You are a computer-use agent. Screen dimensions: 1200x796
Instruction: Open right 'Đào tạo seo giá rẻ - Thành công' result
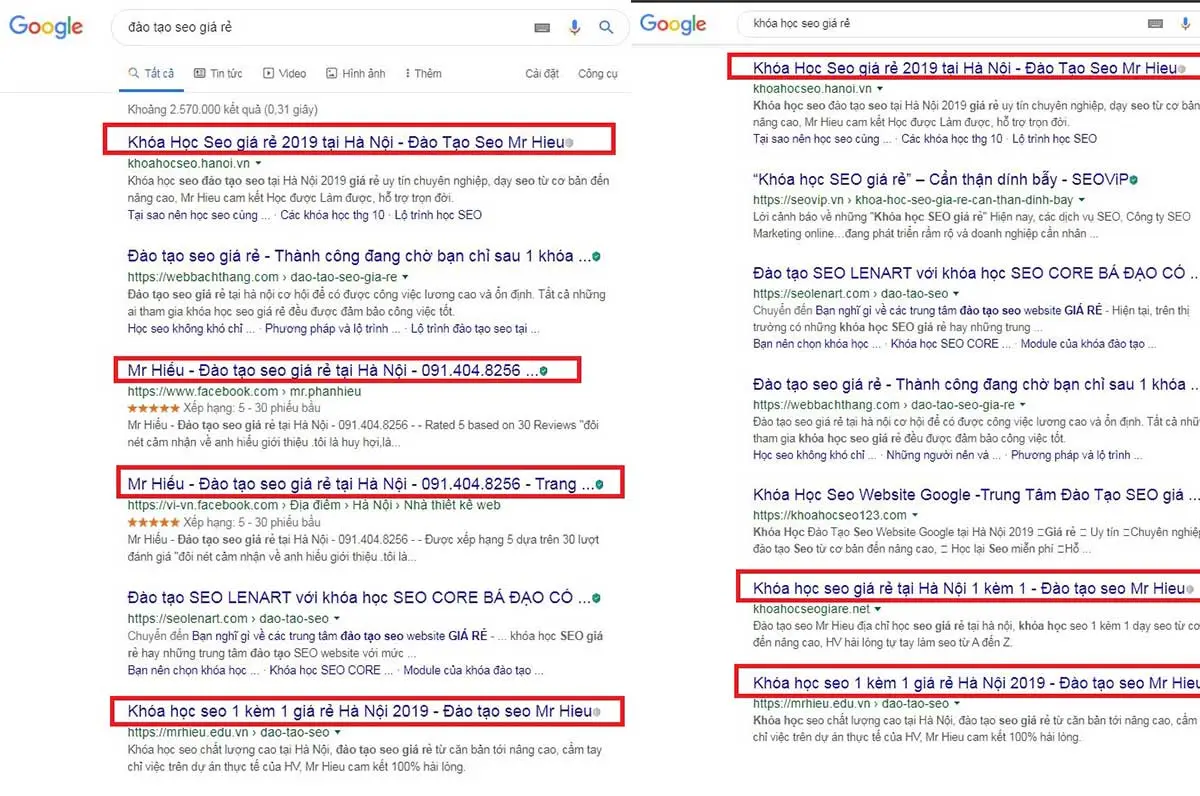tap(975, 384)
